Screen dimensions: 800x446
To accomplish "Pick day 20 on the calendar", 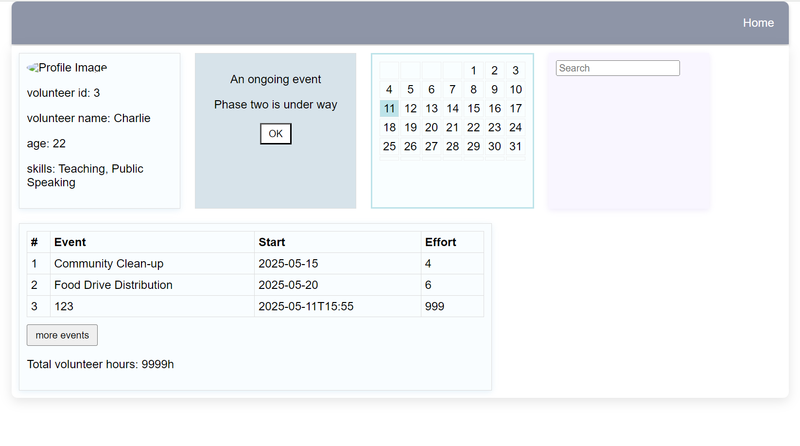I will (431, 127).
